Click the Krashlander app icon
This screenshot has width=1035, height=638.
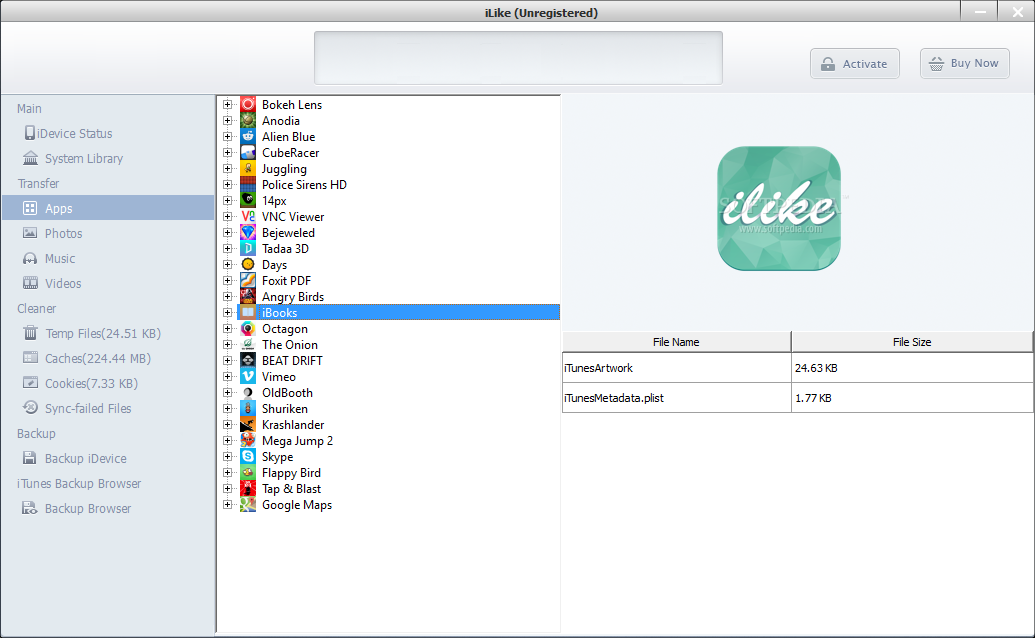[248, 424]
